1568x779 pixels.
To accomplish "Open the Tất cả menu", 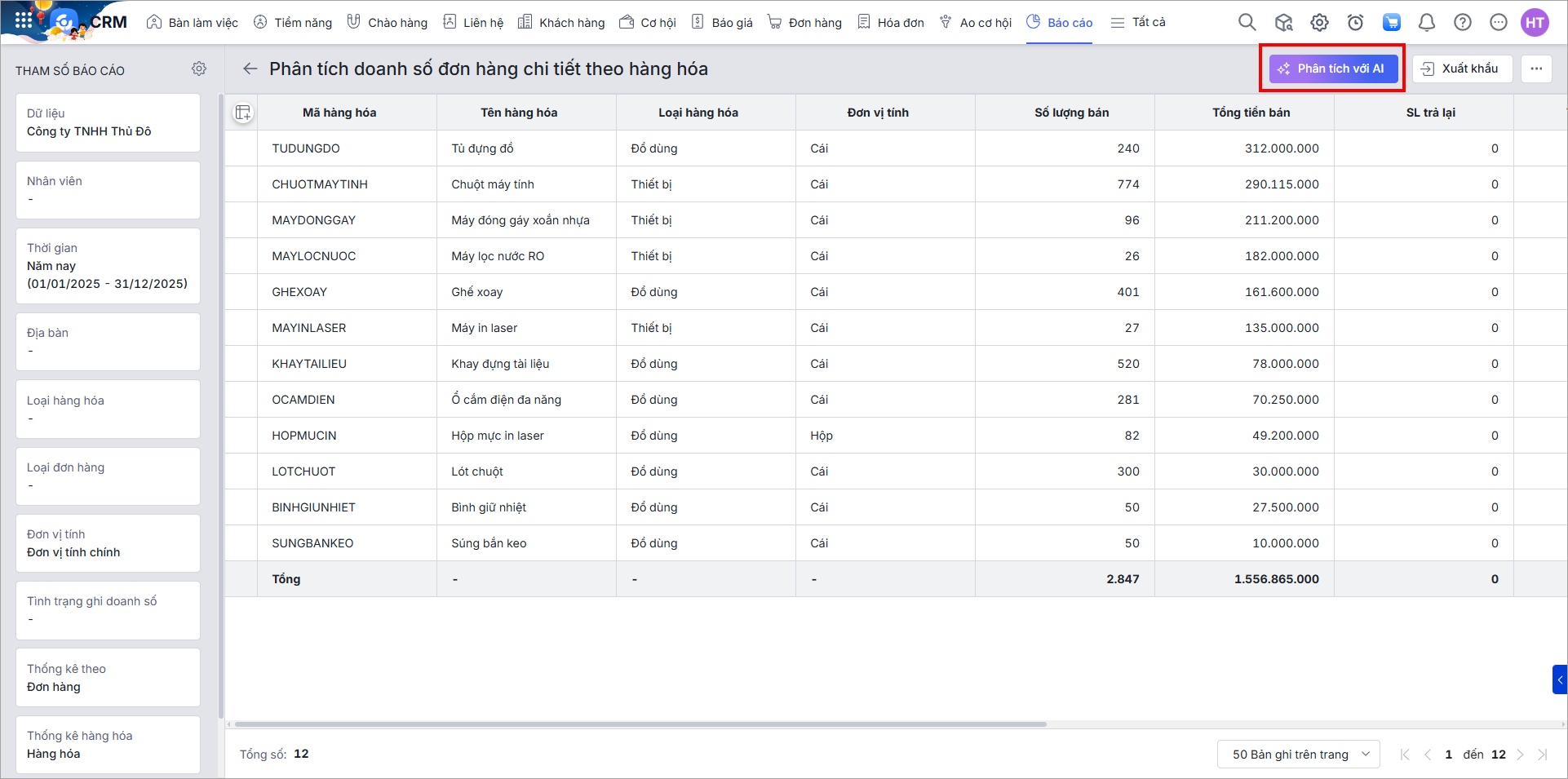I will 1138,23.
